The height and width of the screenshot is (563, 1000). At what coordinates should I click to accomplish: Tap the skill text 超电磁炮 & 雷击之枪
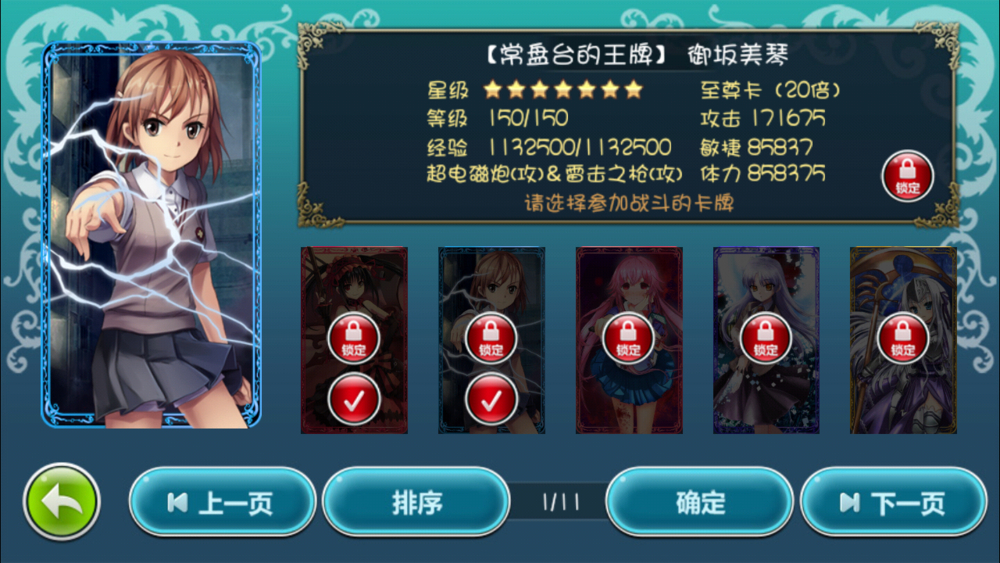(x=554, y=173)
